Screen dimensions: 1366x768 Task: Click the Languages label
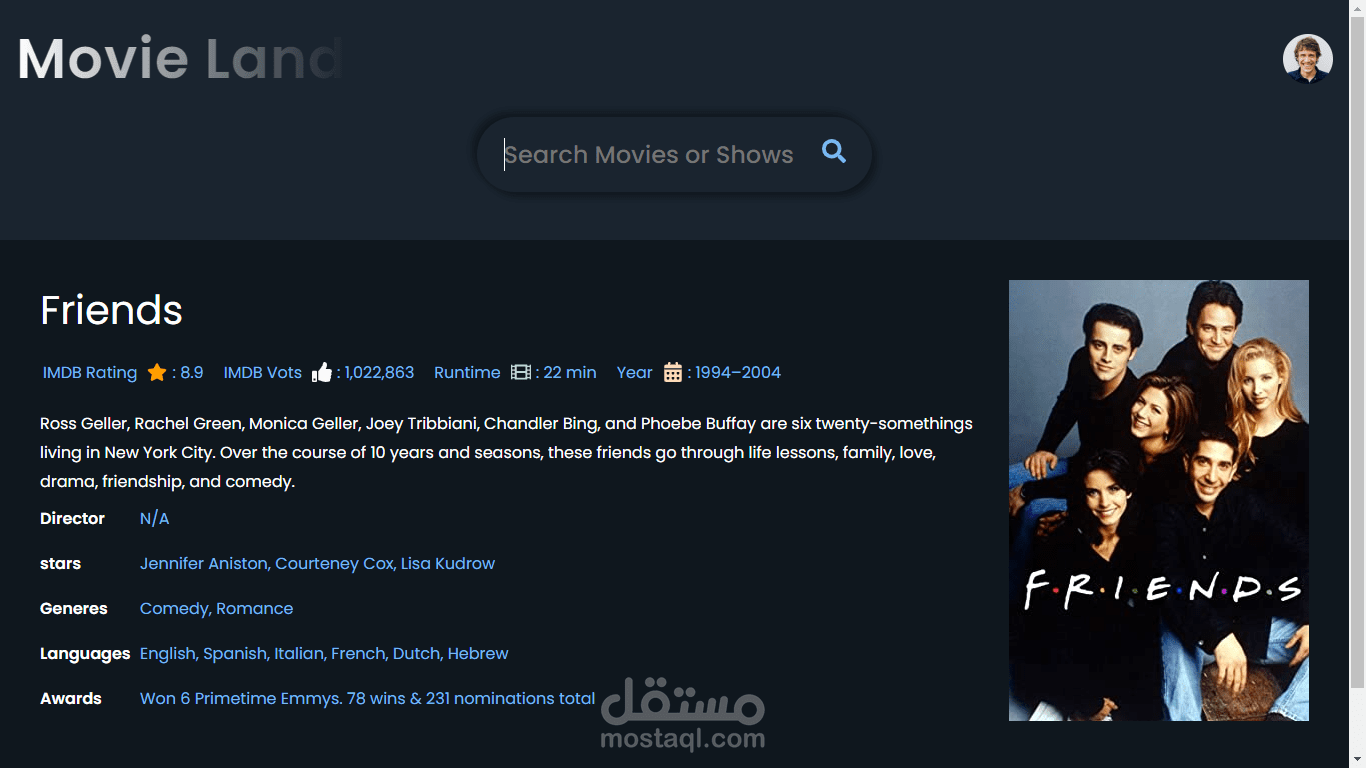point(85,653)
